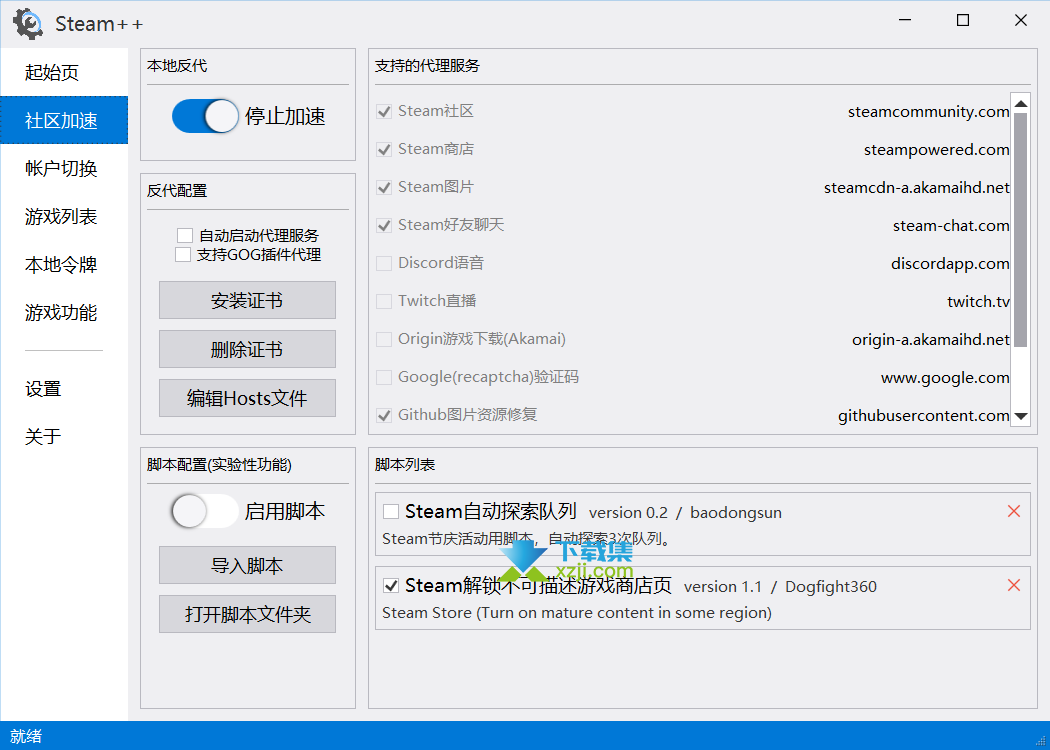Delete the Steam自动探索队列 script with red X
Image resolution: width=1050 pixels, height=750 pixels.
[1014, 512]
